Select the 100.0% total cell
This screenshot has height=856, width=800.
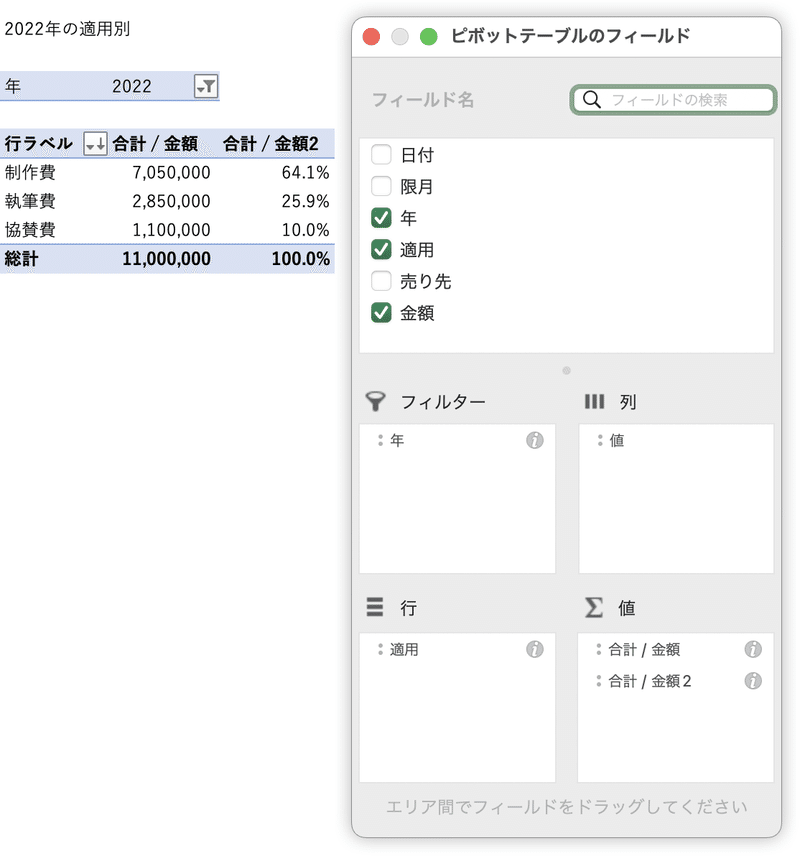pyautogui.click(x=276, y=259)
